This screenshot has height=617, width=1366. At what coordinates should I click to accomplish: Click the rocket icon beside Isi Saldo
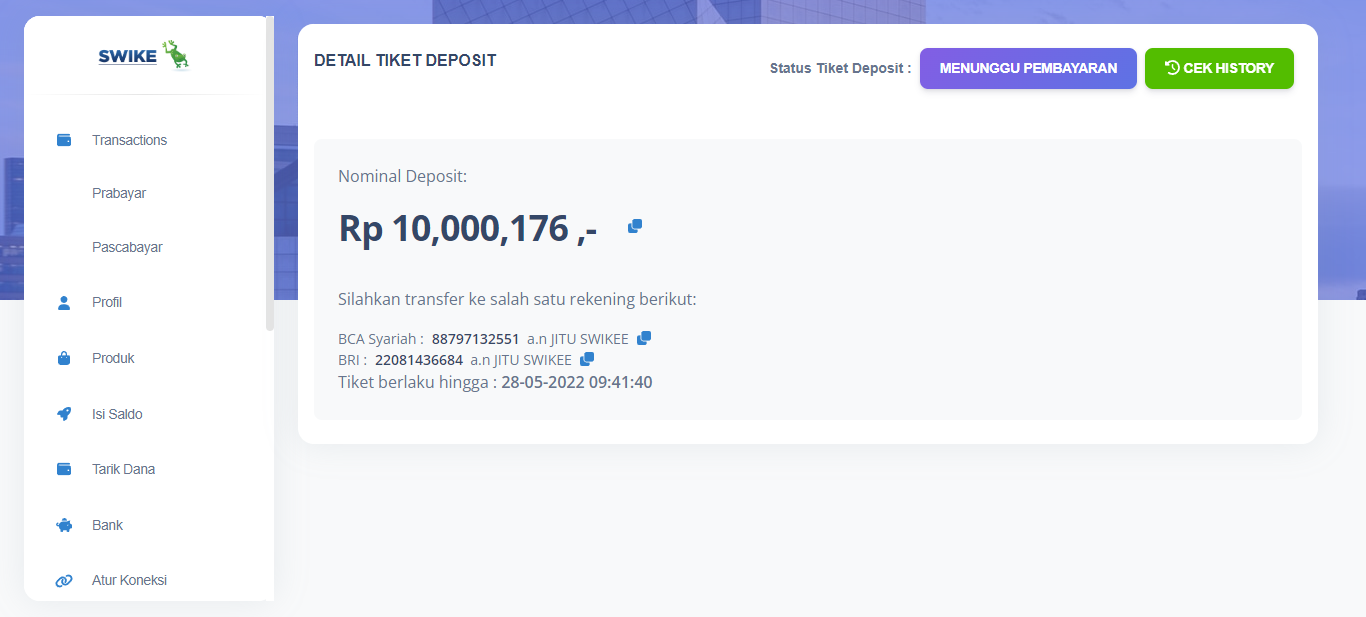64,414
